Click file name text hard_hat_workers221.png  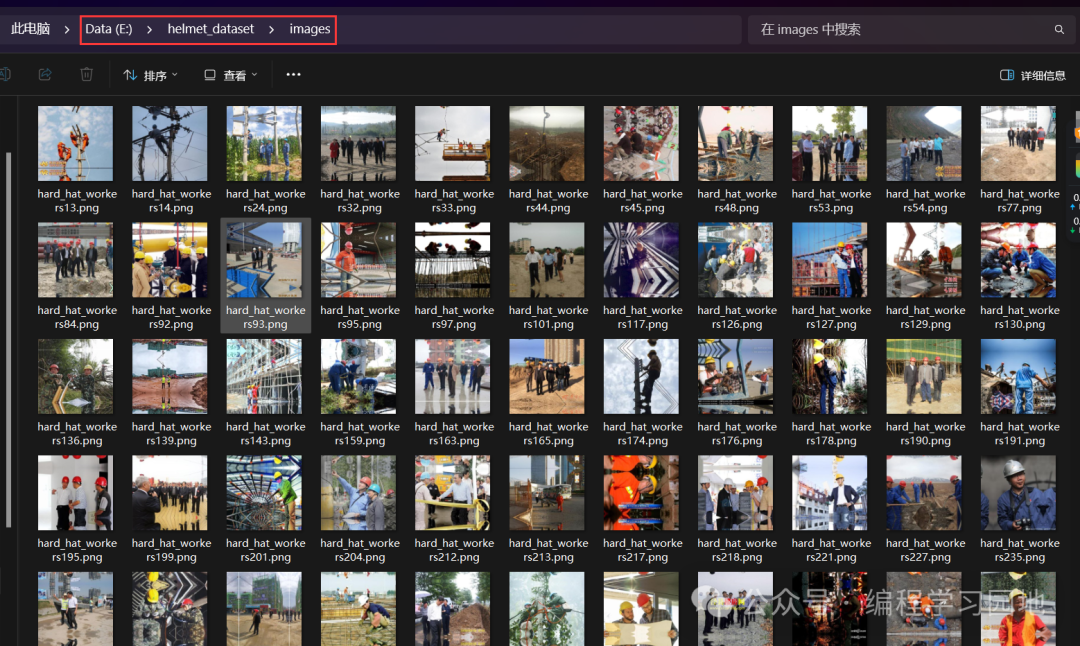pyautogui.click(x=831, y=550)
